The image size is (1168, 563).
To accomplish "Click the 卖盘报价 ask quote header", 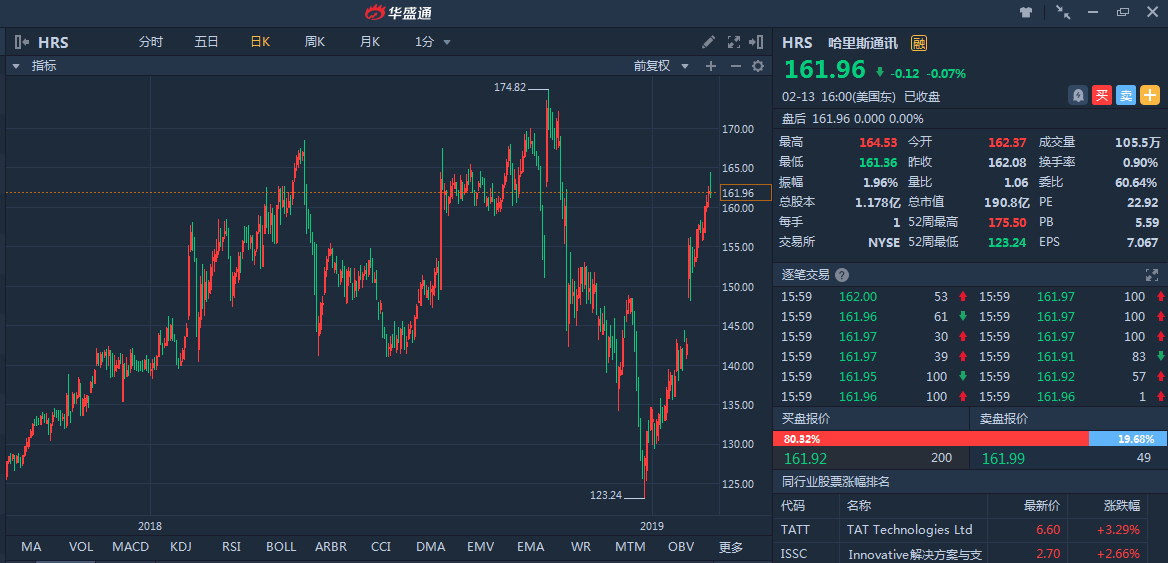I will pos(1003,419).
